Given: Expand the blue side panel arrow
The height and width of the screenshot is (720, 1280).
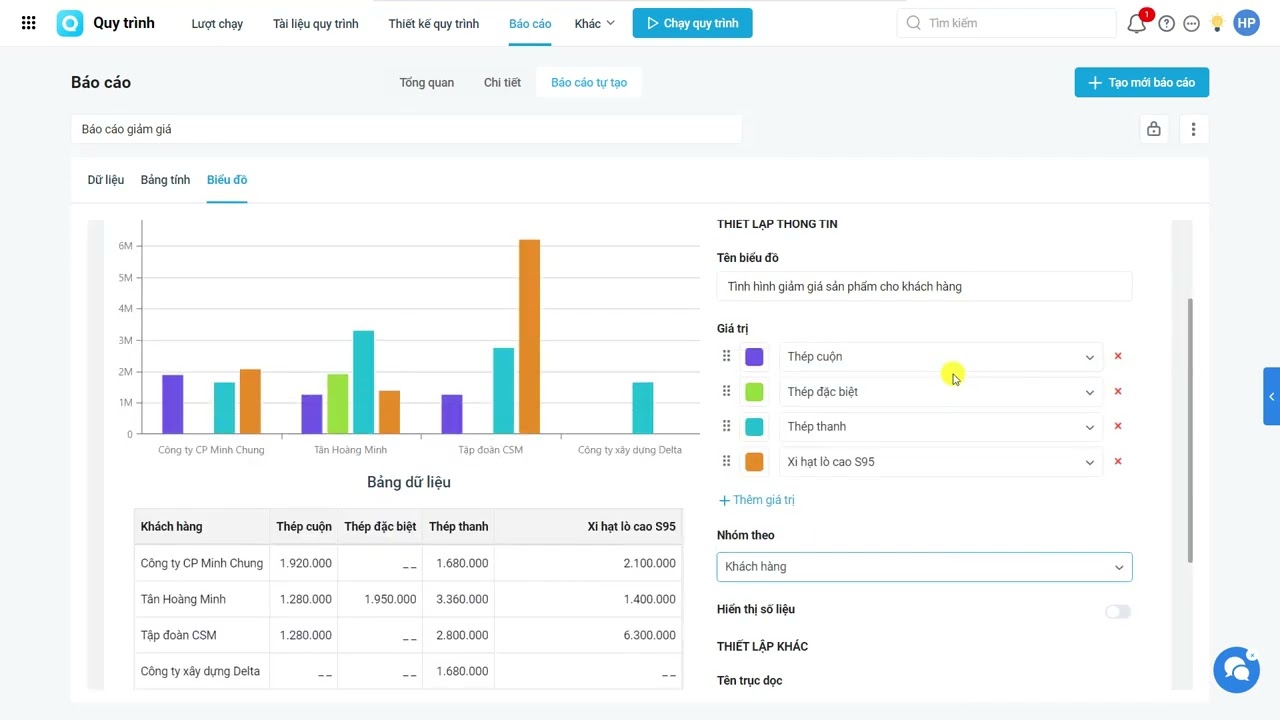Looking at the screenshot, I should [1271, 397].
